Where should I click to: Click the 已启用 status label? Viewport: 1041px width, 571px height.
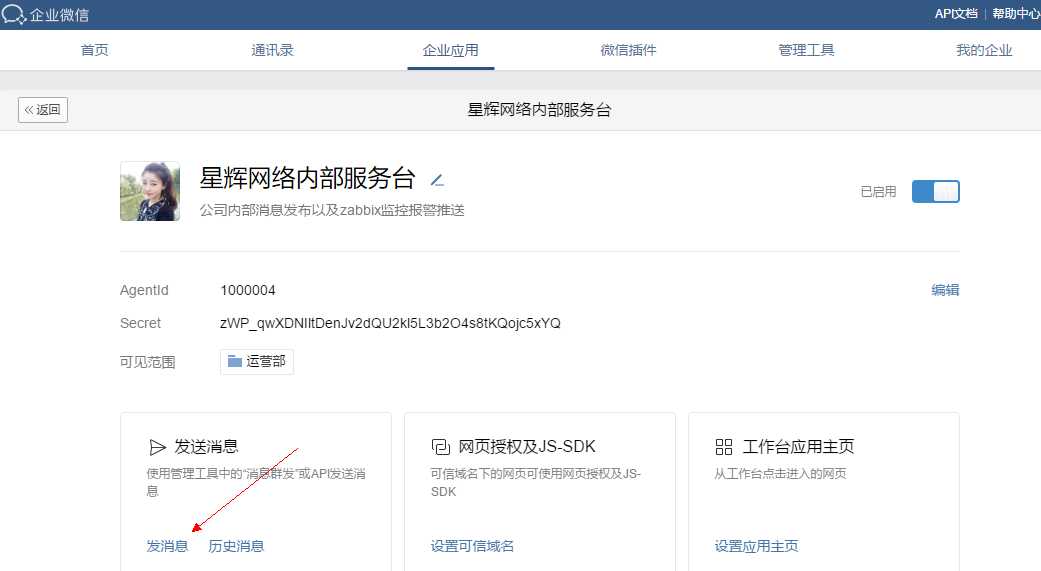click(878, 192)
